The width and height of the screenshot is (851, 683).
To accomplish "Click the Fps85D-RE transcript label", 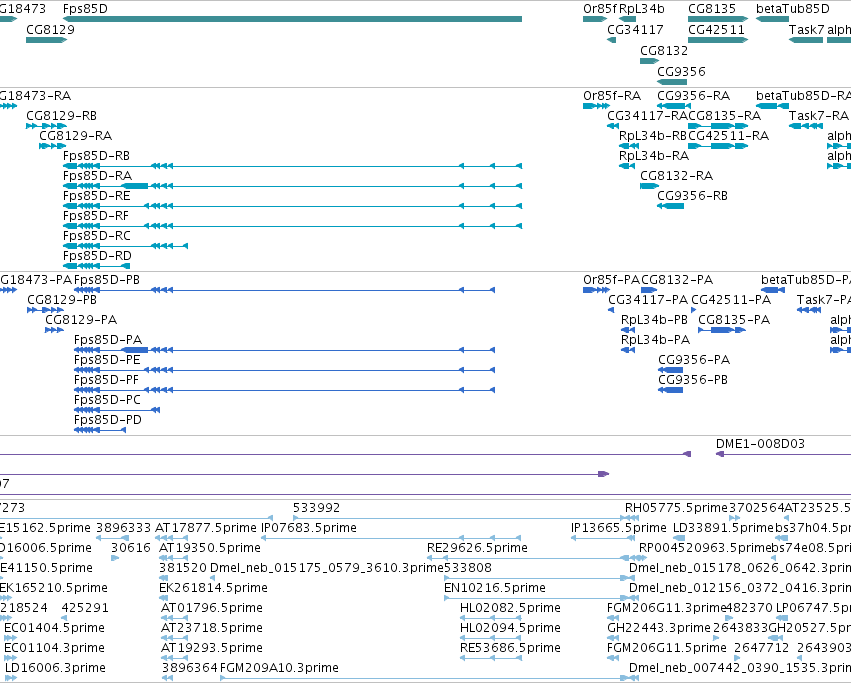I will (97, 197).
